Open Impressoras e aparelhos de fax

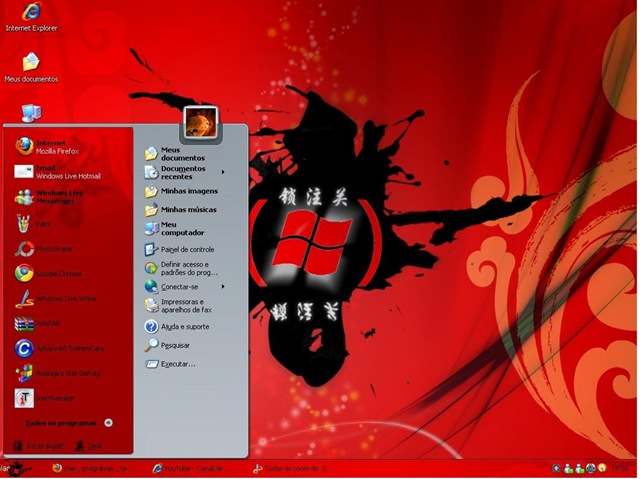click(x=178, y=306)
